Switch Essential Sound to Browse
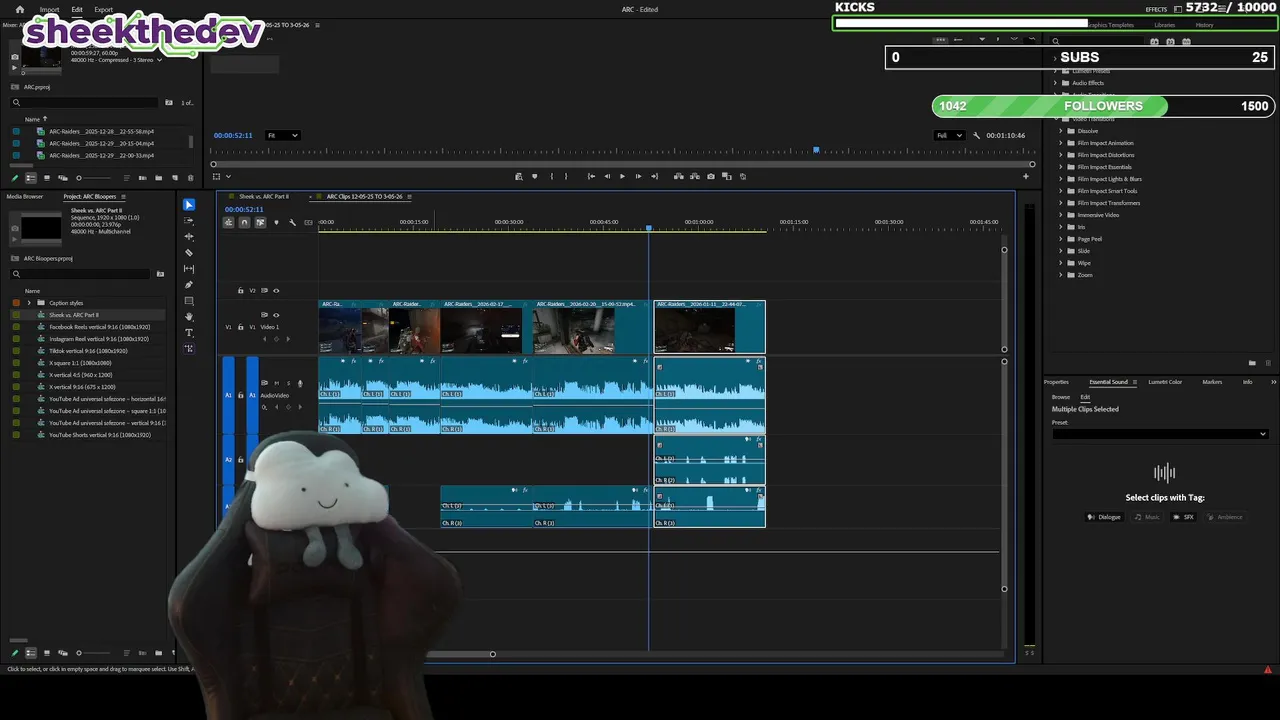Image resolution: width=1280 pixels, height=720 pixels. 1060,397
